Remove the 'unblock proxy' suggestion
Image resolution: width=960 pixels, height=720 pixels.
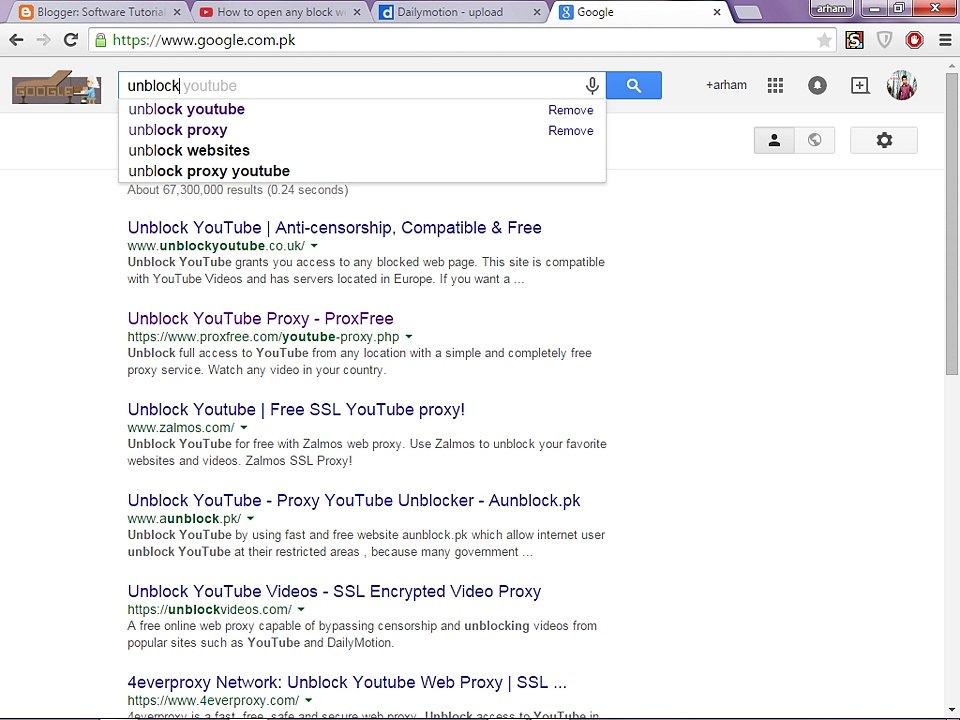click(x=570, y=131)
